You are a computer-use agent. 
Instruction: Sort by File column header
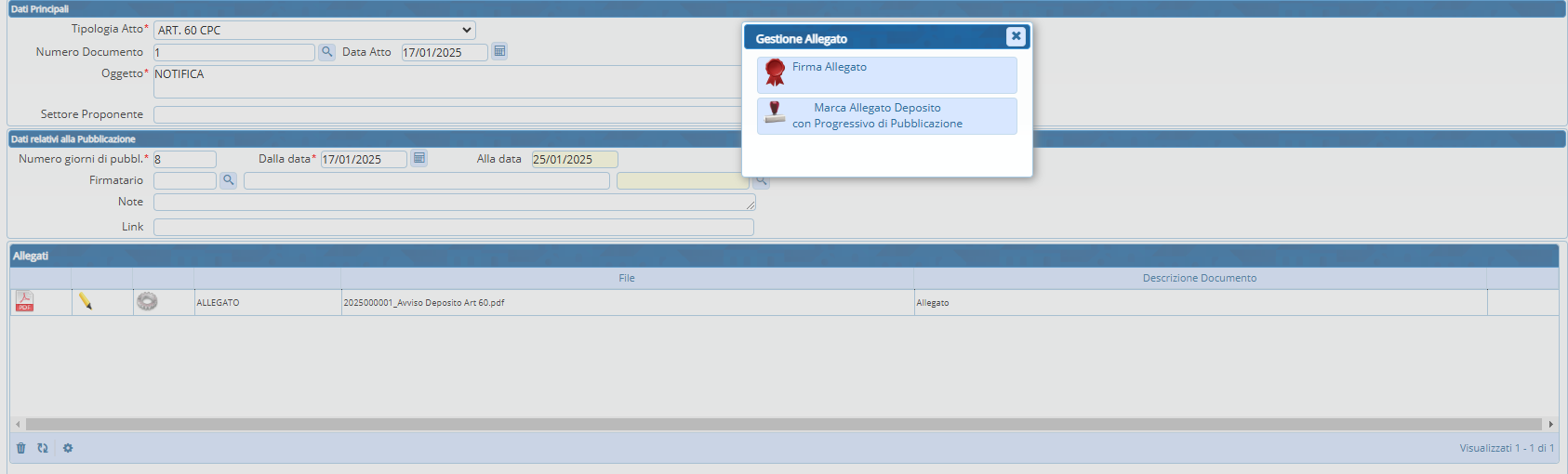pos(627,278)
